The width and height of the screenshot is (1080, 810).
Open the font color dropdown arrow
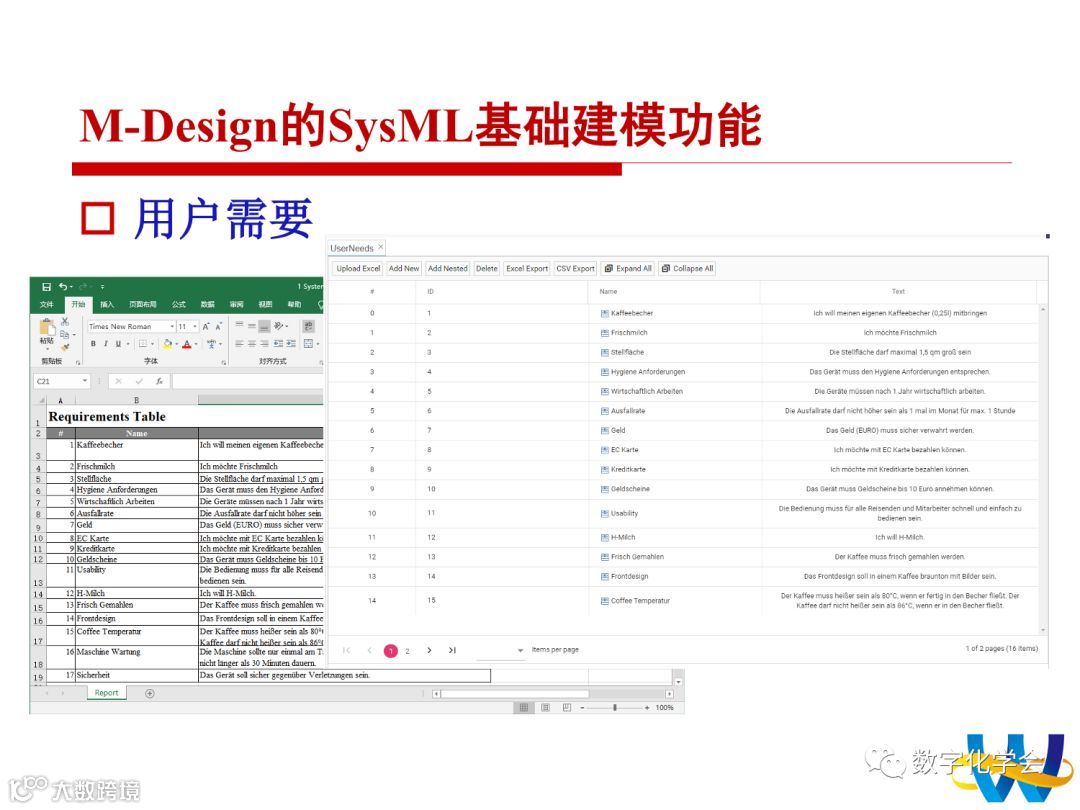point(196,344)
